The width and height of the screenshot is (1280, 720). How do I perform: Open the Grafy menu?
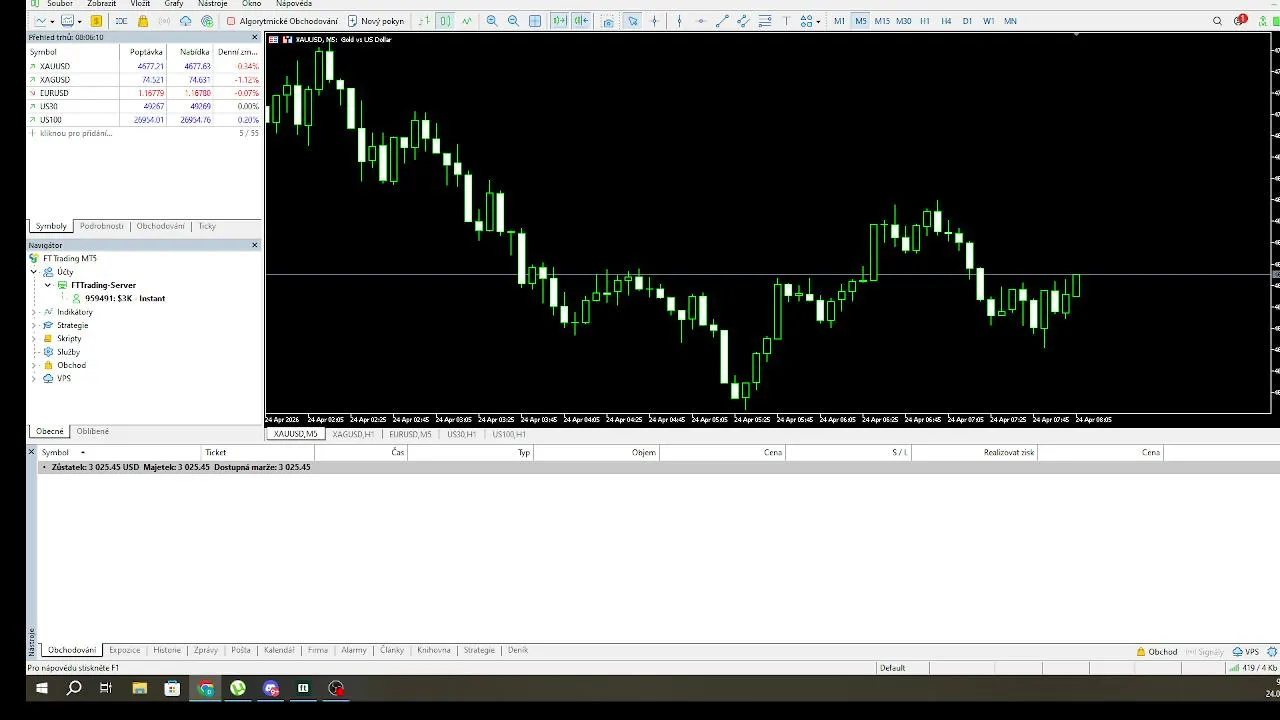(174, 4)
